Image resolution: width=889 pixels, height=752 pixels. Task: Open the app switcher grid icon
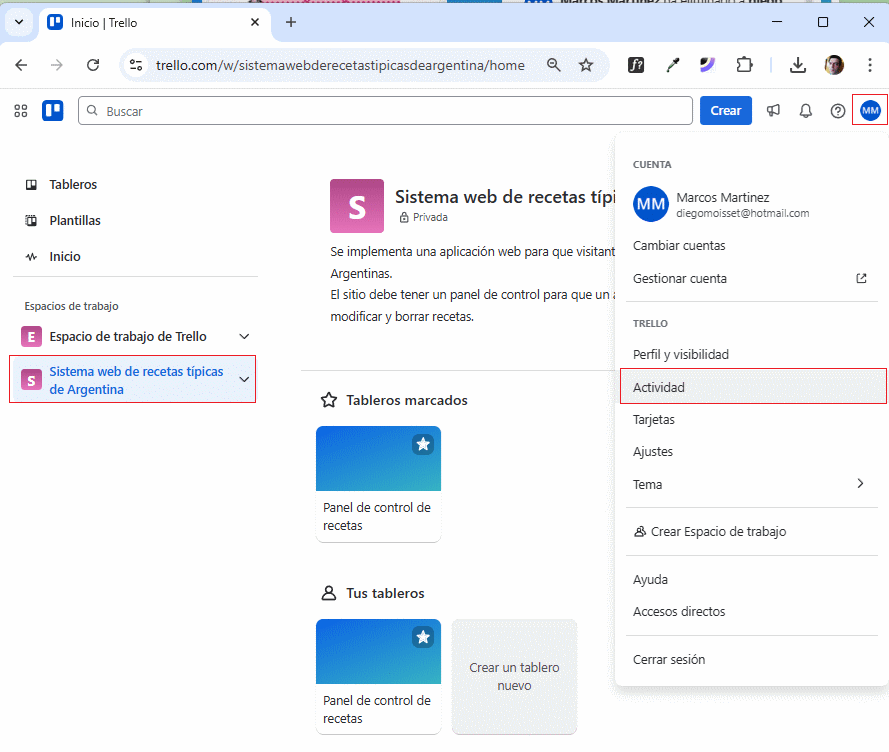click(x=20, y=111)
